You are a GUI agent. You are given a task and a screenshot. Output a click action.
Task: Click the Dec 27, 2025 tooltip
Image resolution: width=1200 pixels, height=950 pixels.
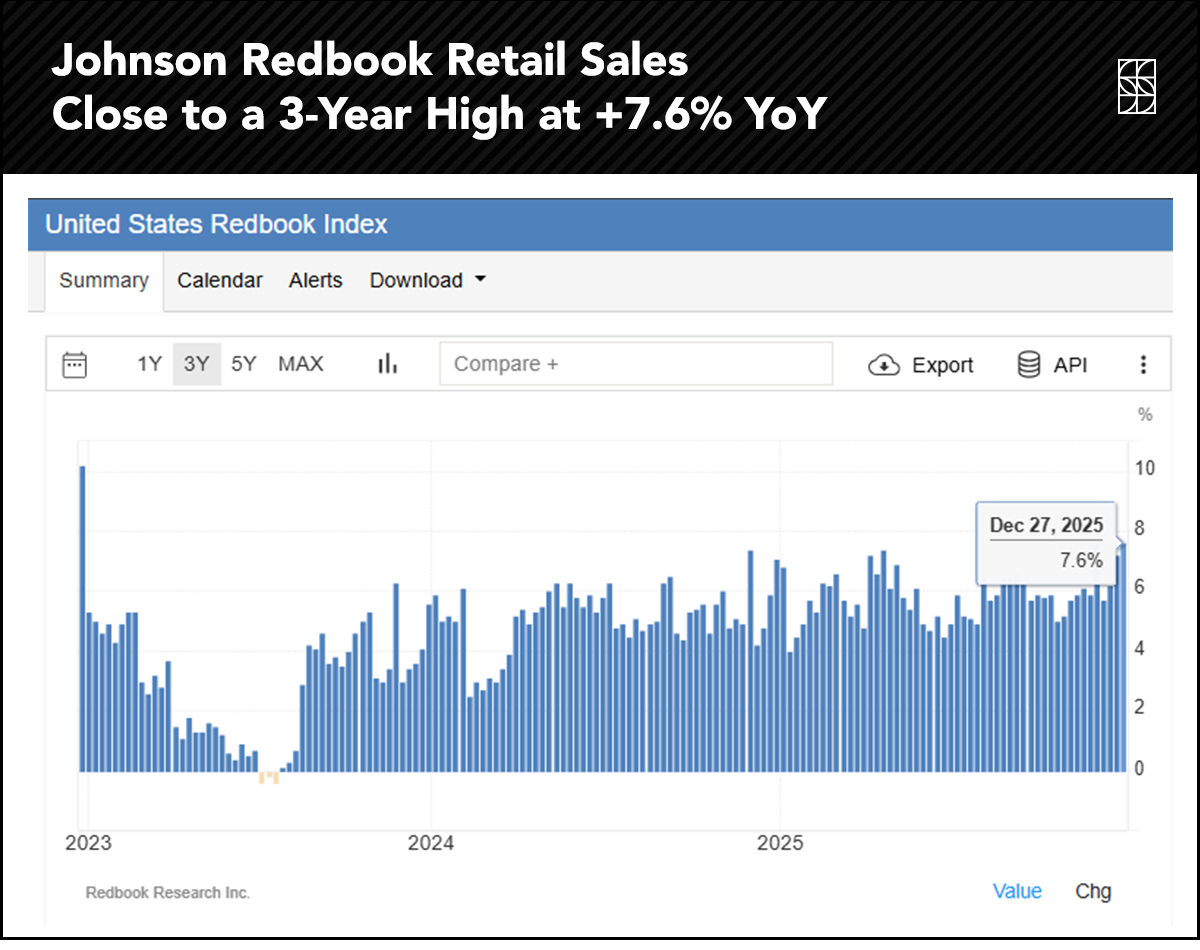1046,543
